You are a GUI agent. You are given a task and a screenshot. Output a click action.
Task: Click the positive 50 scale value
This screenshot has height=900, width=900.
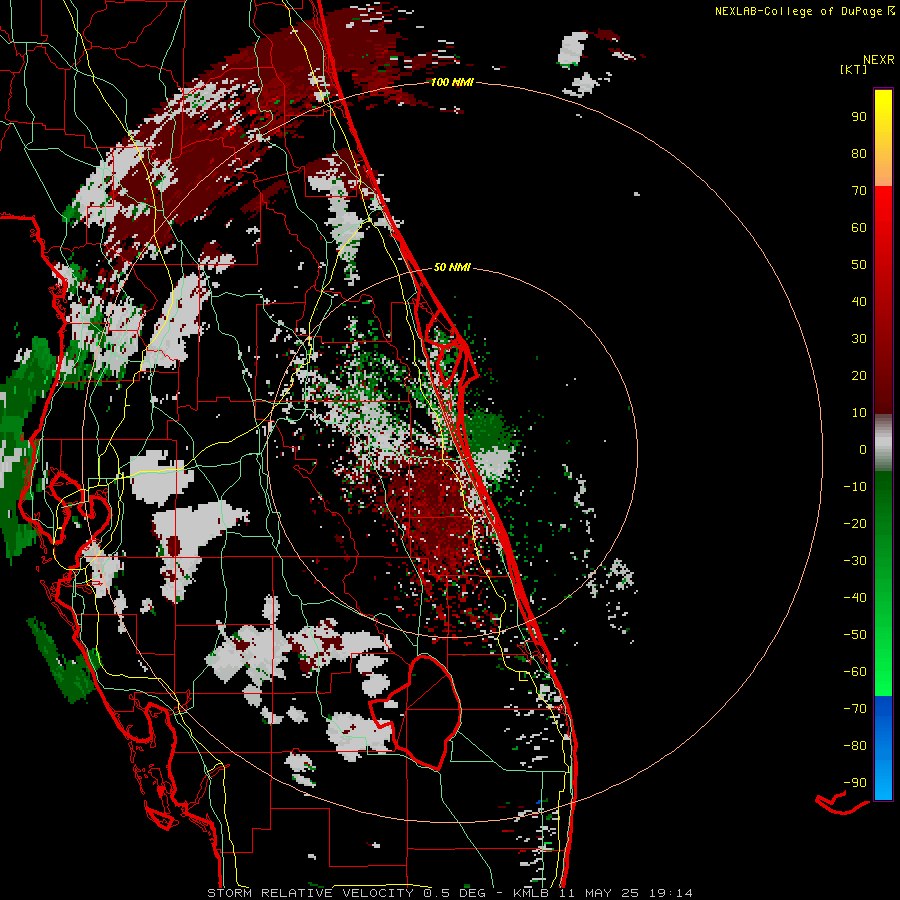click(859, 265)
